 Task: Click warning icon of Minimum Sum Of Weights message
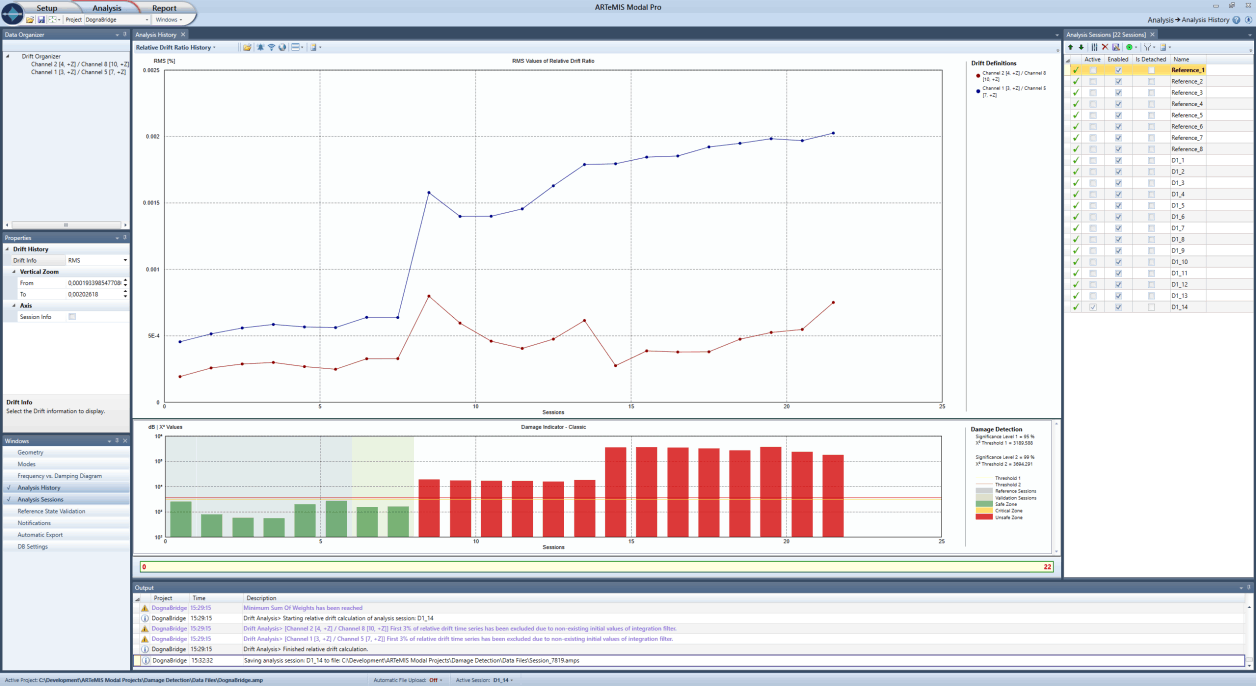click(x=144, y=608)
